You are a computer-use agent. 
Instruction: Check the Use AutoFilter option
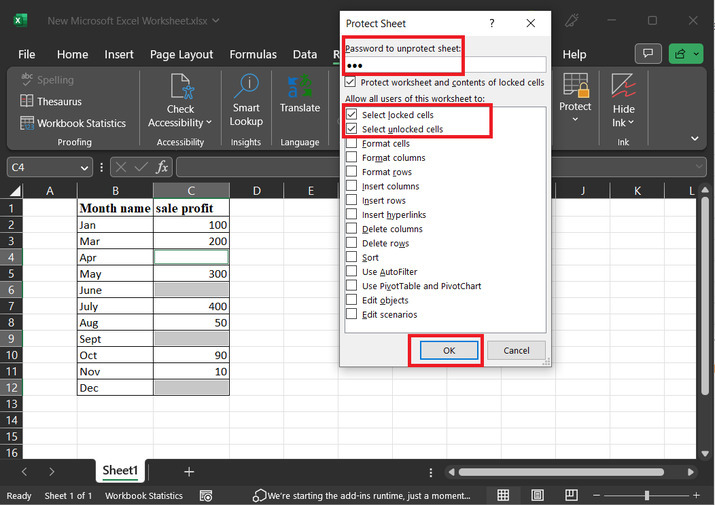[351, 272]
